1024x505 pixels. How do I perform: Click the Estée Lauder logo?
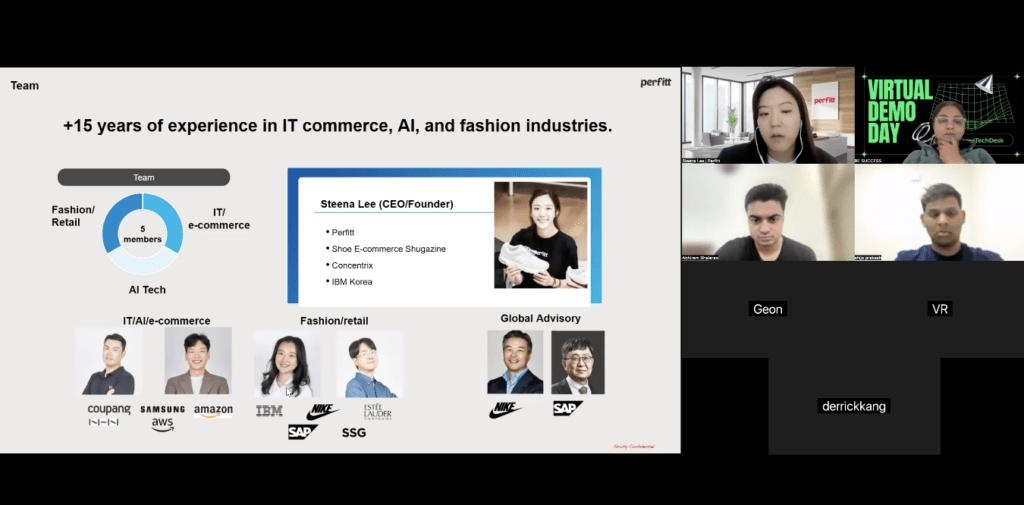(377, 412)
